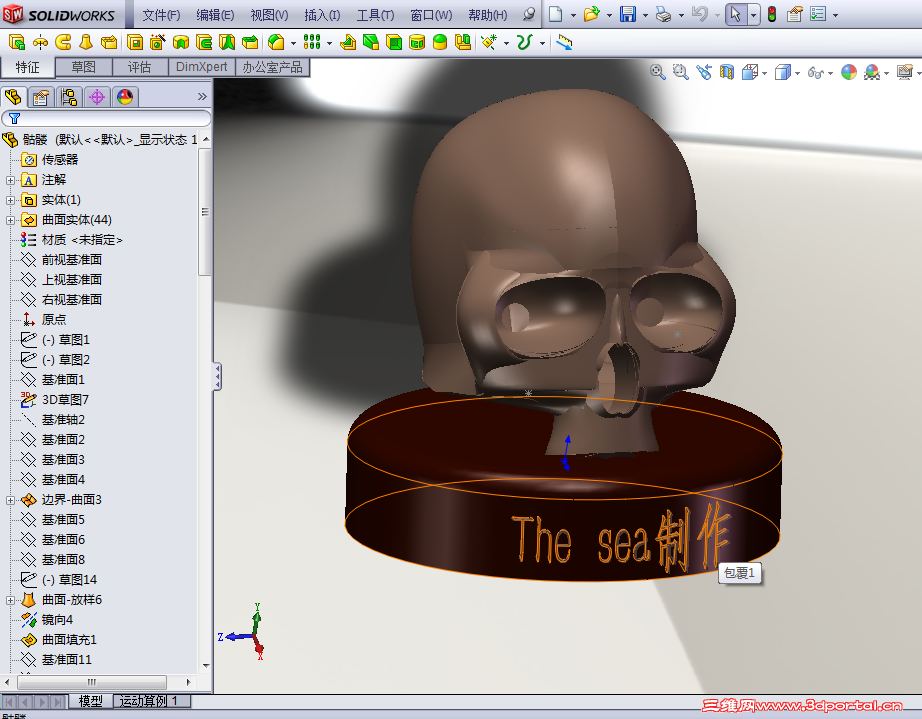Select the Dome feature tool
This screenshot has height=719, width=922.
click(440, 42)
